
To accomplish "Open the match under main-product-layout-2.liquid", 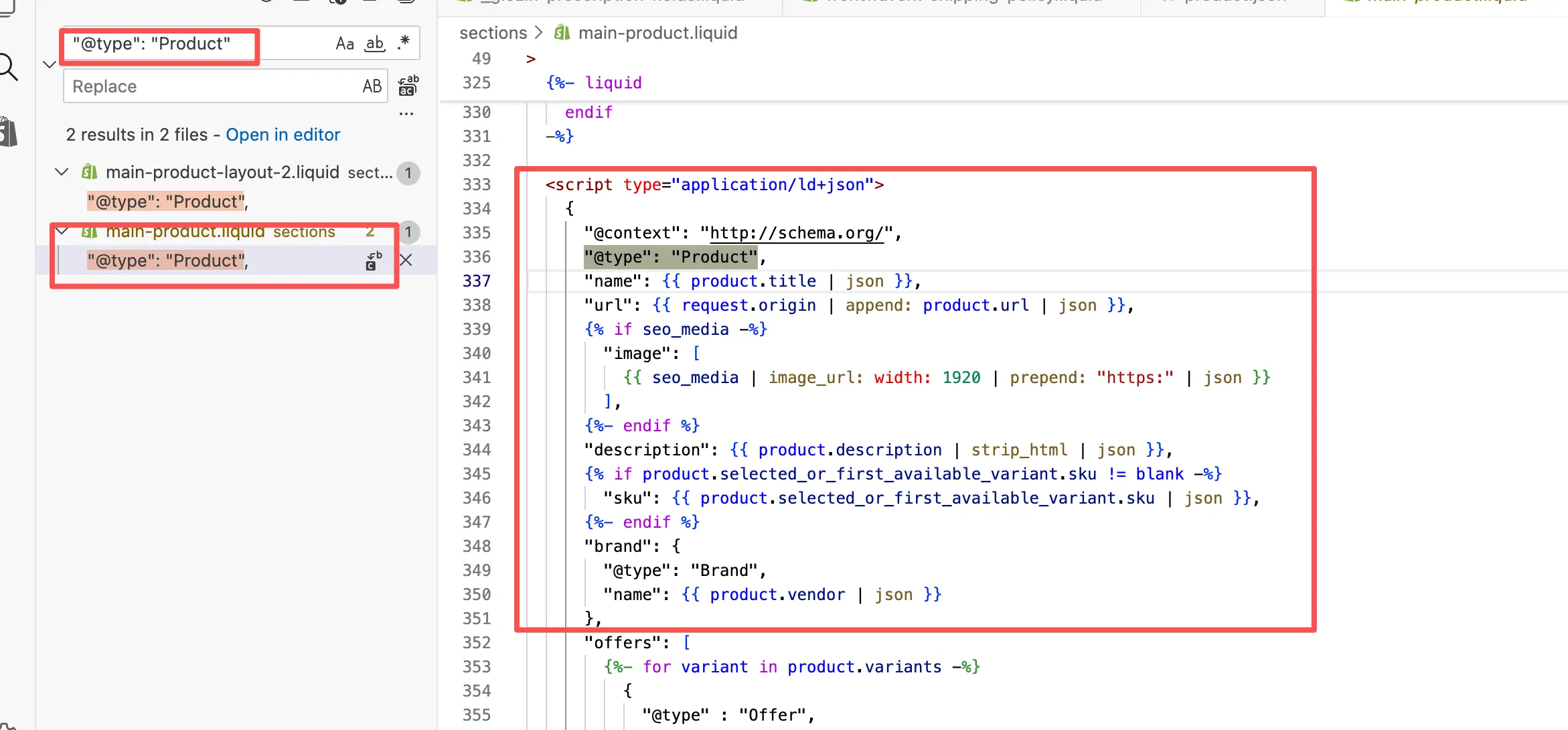I will tap(167, 202).
